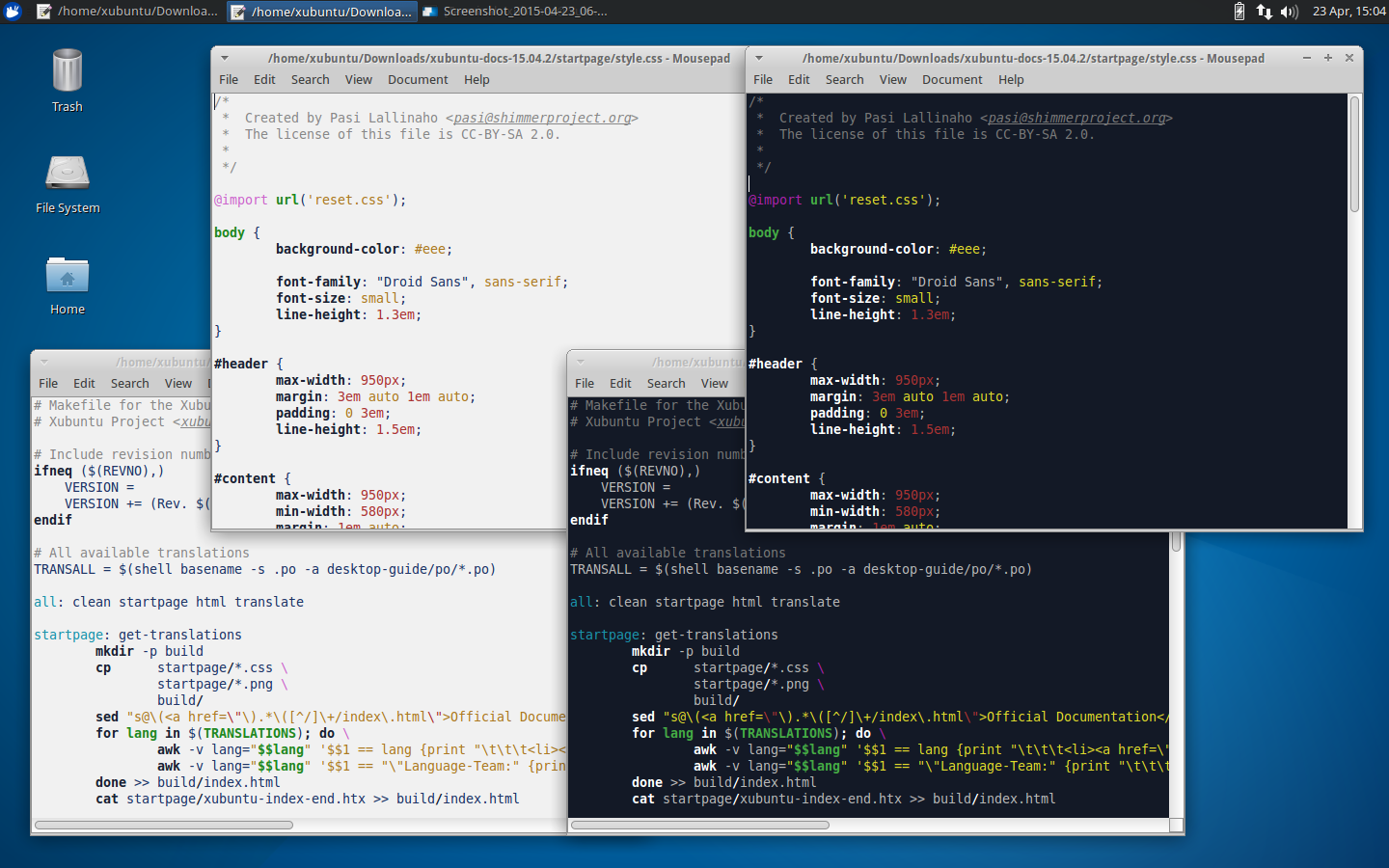
Task: Open the Help menu in the right Mousepad window
Action: point(1011,79)
